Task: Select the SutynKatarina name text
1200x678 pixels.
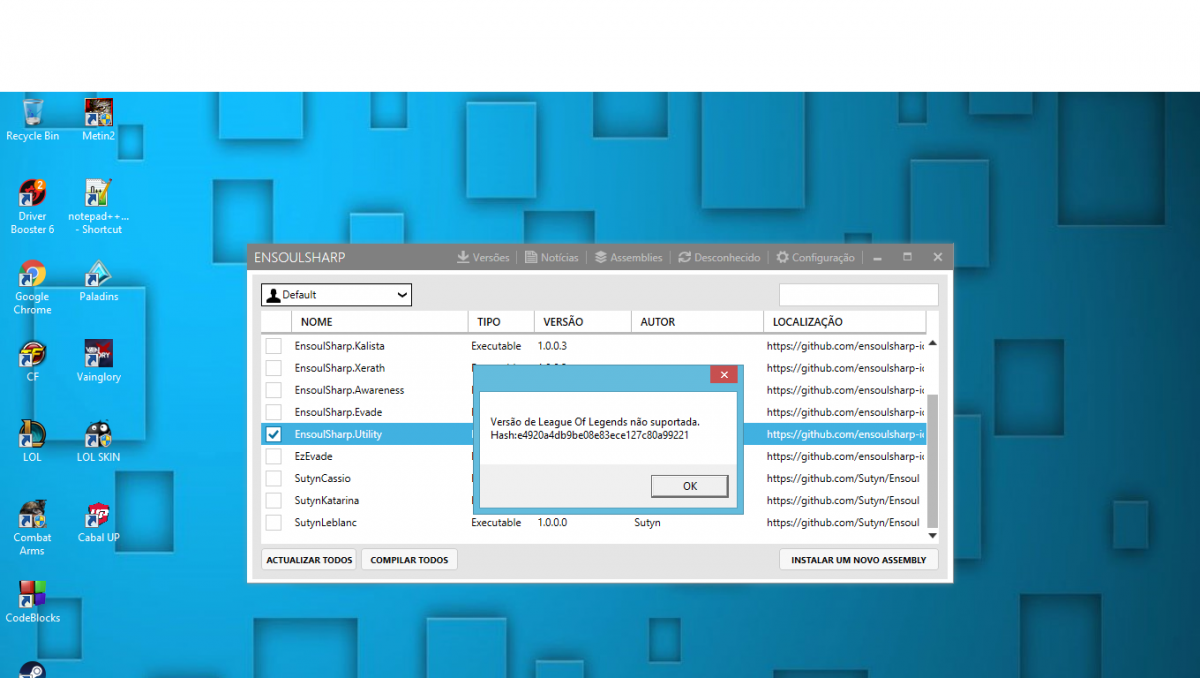Action: pyautogui.click(x=326, y=500)
